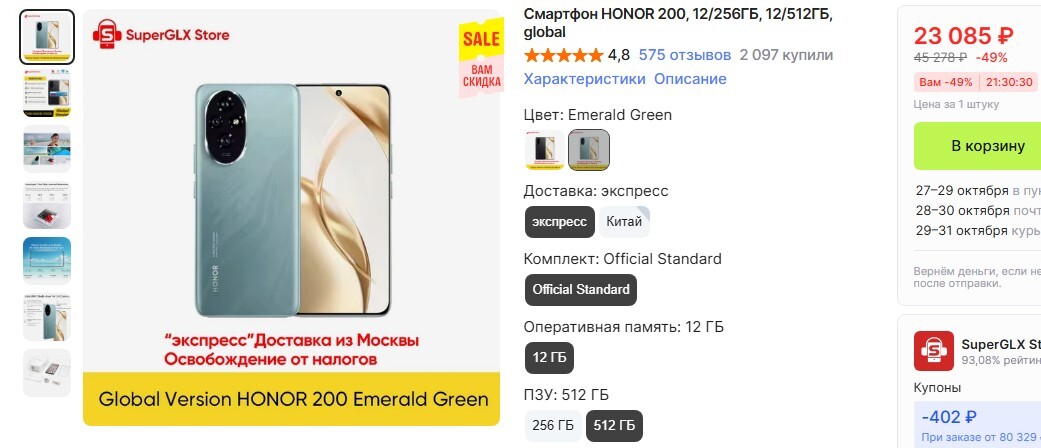View the third thumbnail with beach photo
Image resolution: width=1041 pixels, height=448 pixels.
click(x=47, y=149)
